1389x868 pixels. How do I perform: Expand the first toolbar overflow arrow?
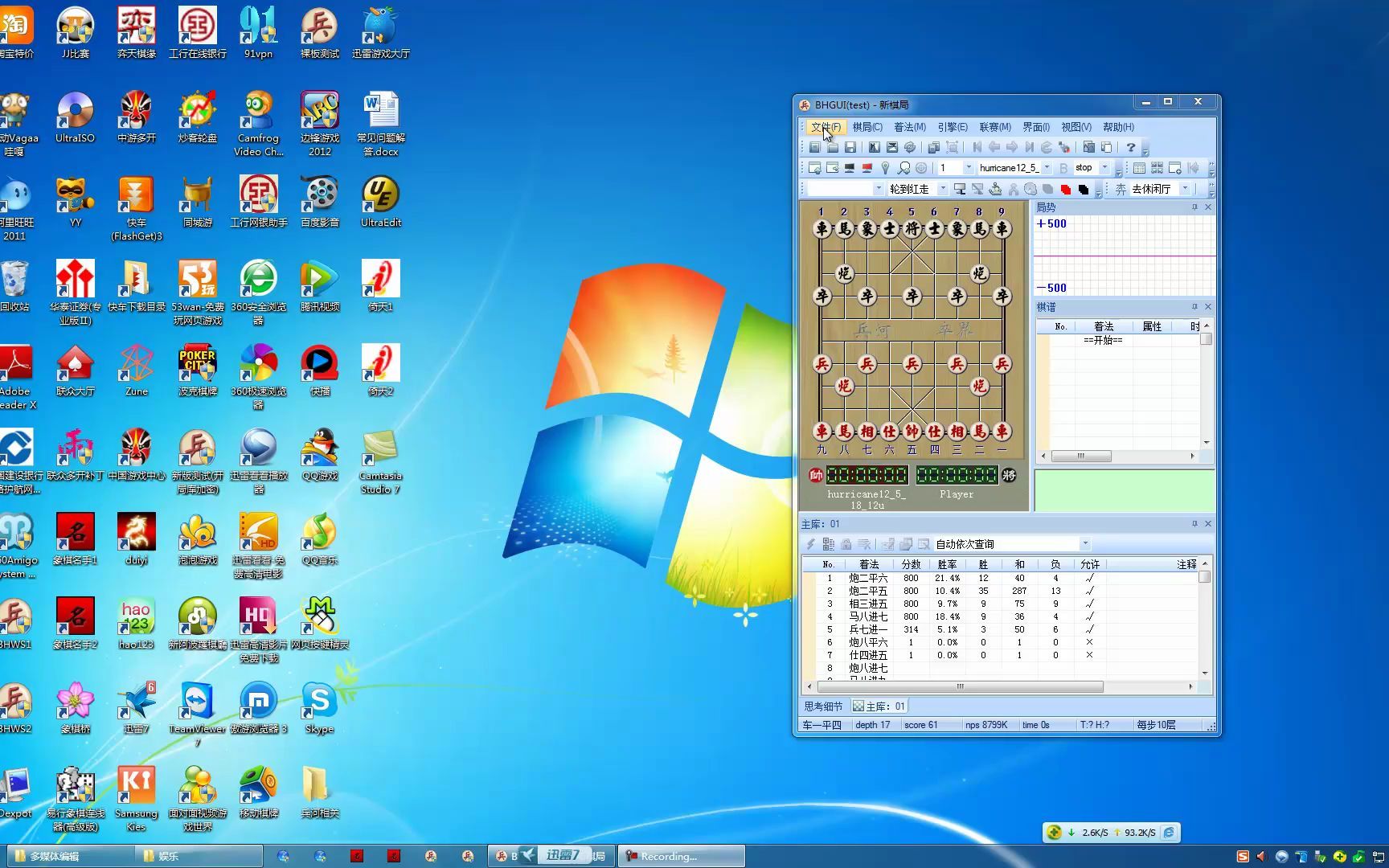(1145, 151)
